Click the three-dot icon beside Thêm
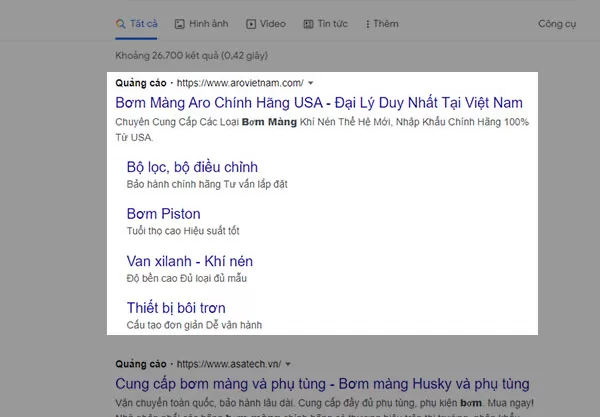Screen dimensions: 600x417 coord(368,24)
